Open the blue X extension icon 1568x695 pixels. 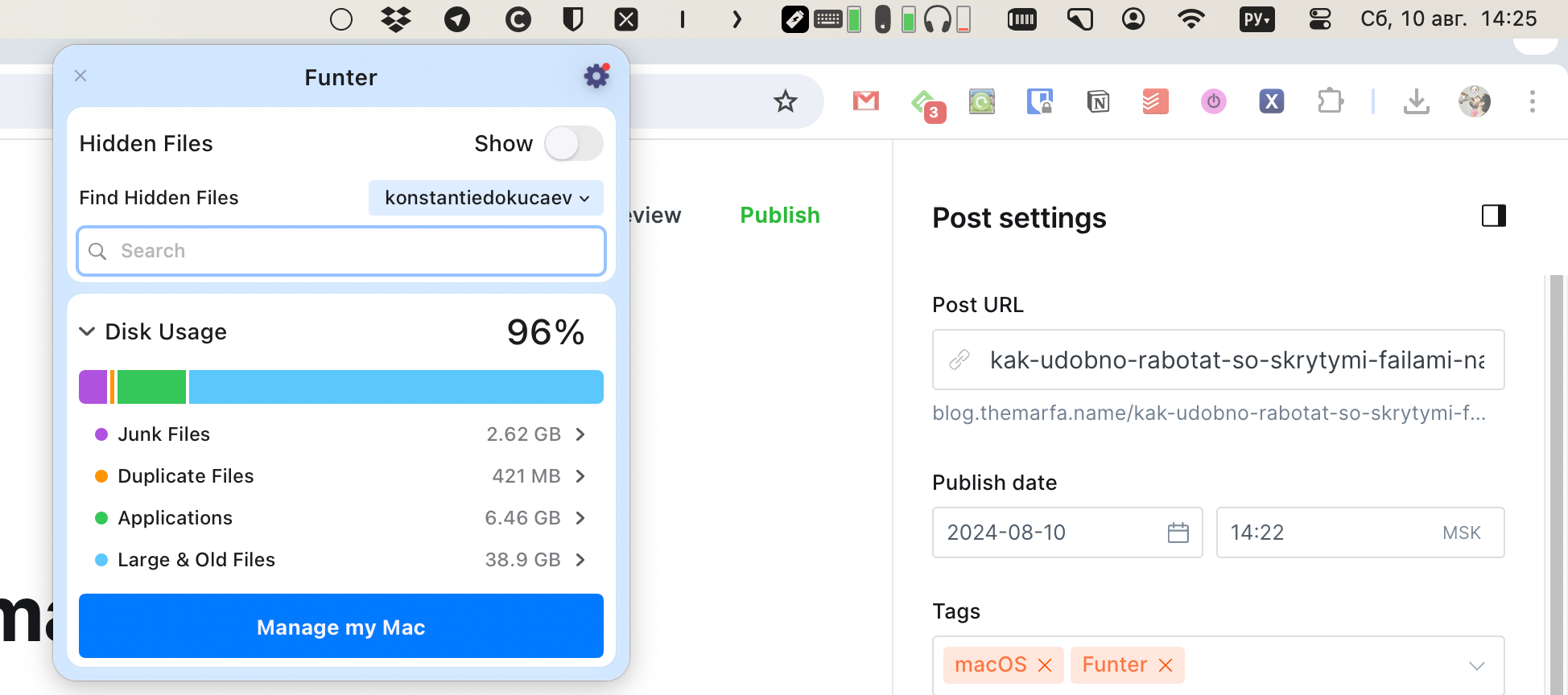coord(1272,101)
